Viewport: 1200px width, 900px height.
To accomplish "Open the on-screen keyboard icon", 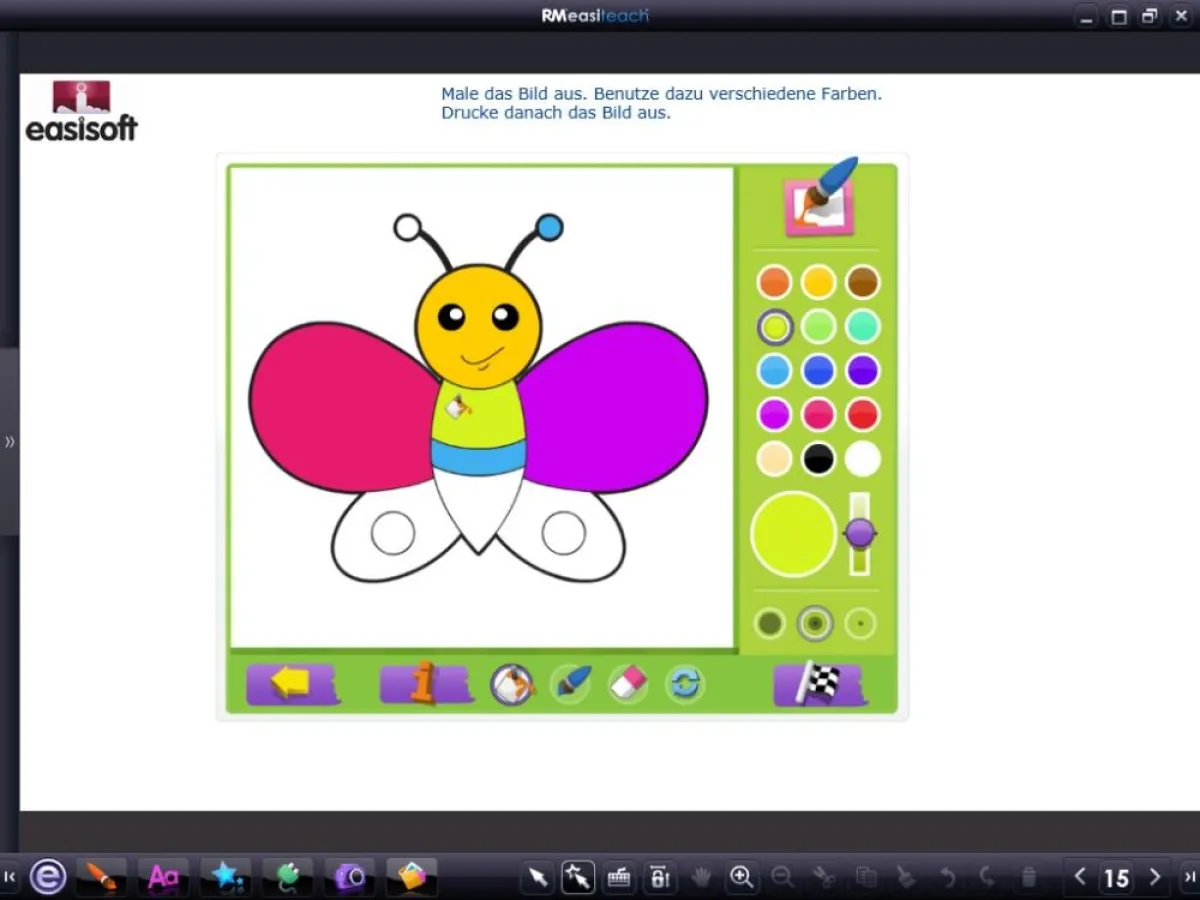I will (619, 877).
